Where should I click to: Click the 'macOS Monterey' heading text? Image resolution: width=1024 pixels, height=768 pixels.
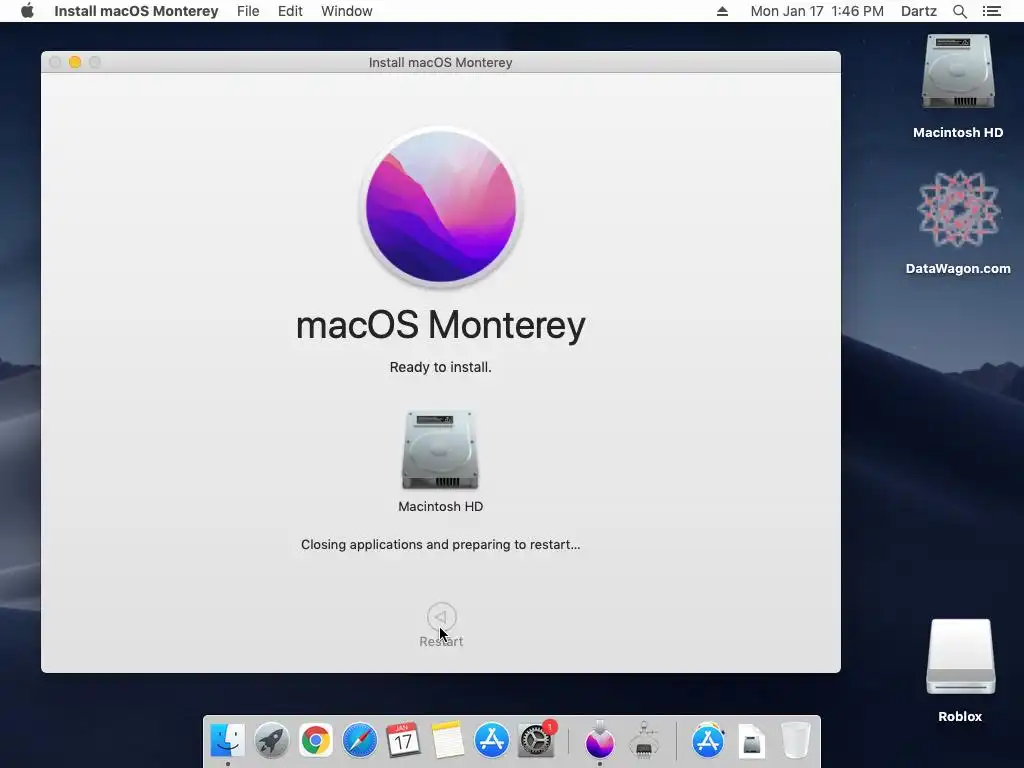point(441,325)
